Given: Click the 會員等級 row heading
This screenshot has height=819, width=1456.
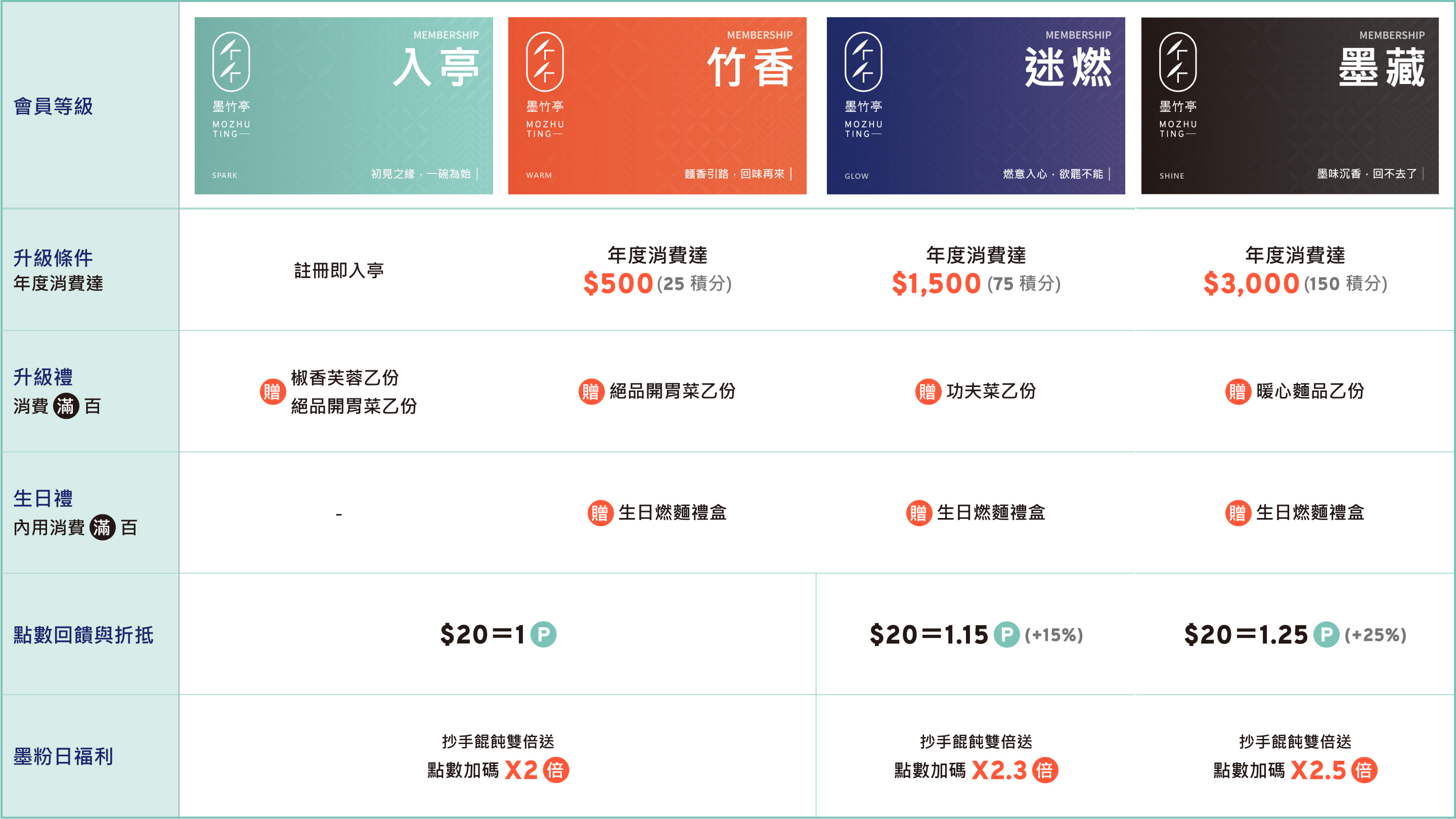Looking at the screenshot, I should (x=53, y=106).
